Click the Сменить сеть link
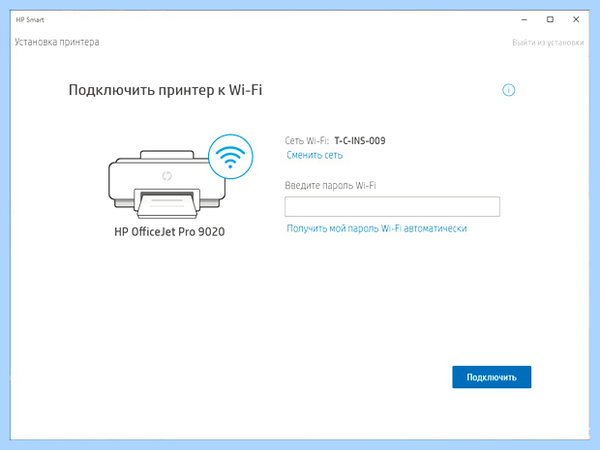Viewport: 600px width, 450px height. (x=315, y=155)
